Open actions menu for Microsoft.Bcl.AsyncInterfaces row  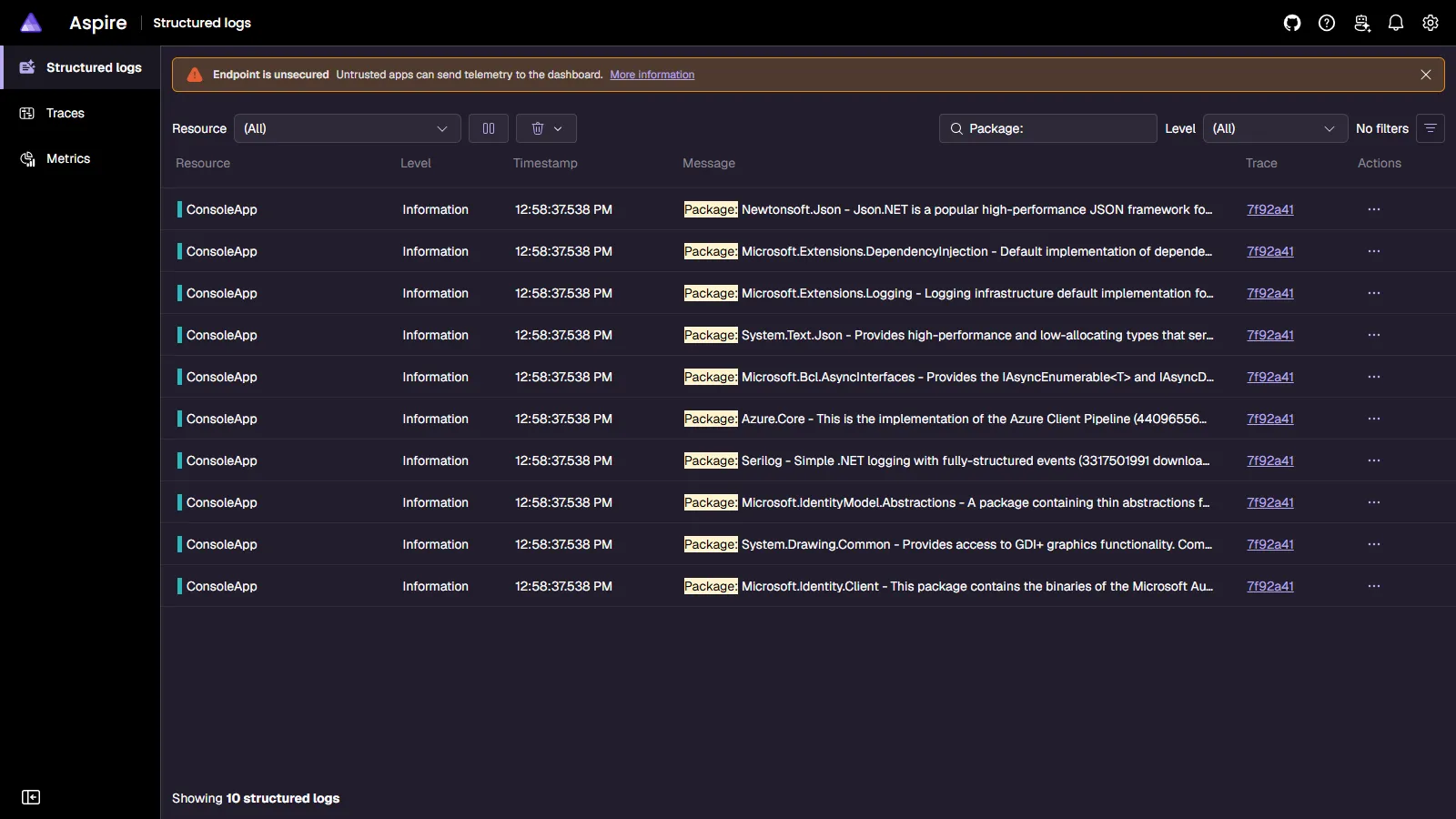pos(1374,377)
